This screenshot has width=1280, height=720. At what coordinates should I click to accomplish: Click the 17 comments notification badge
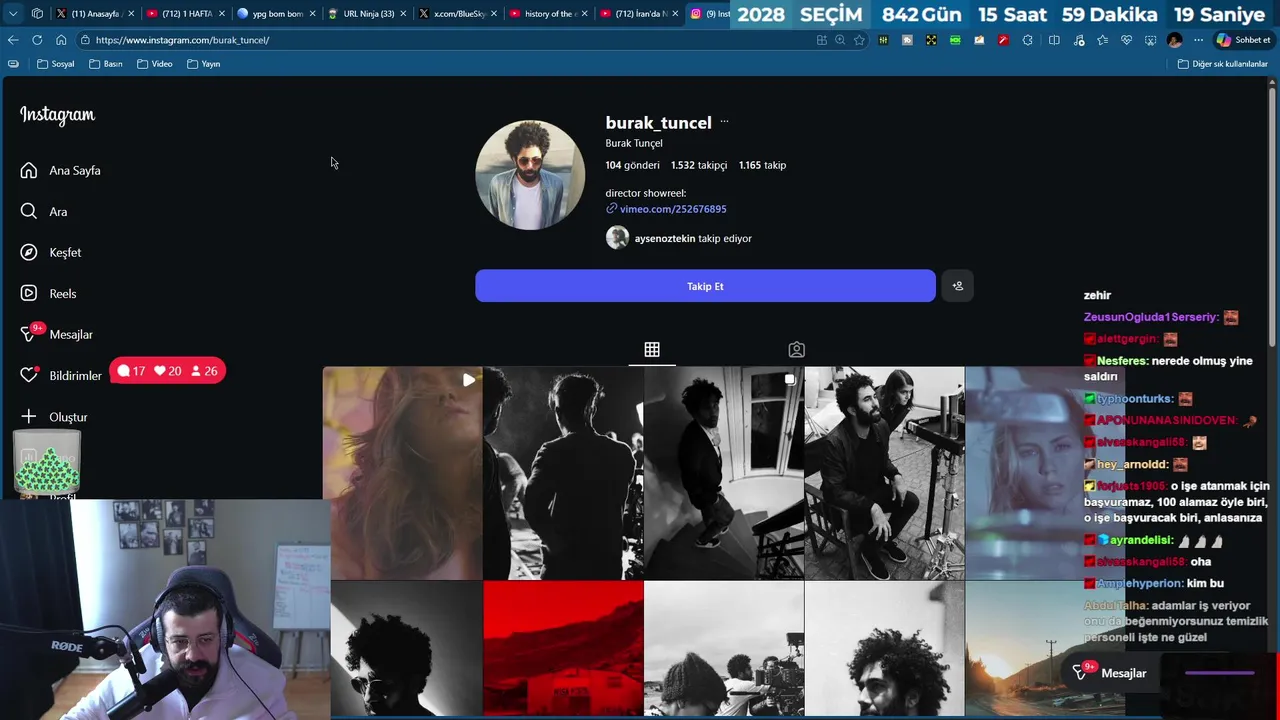pos(131,371)
